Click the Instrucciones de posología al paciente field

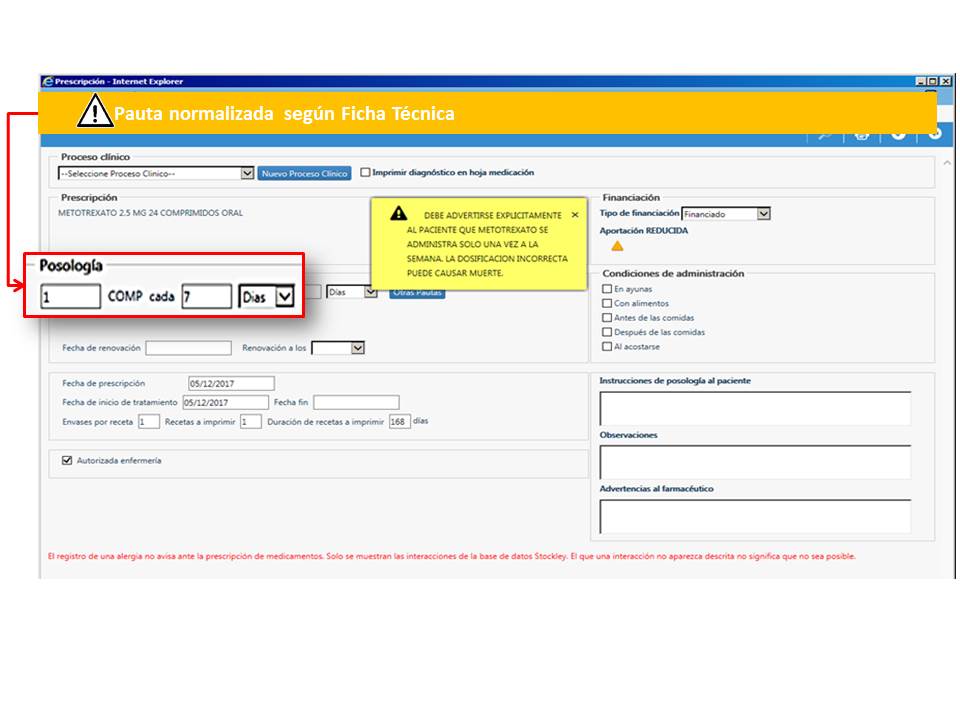tap(755, 409)
